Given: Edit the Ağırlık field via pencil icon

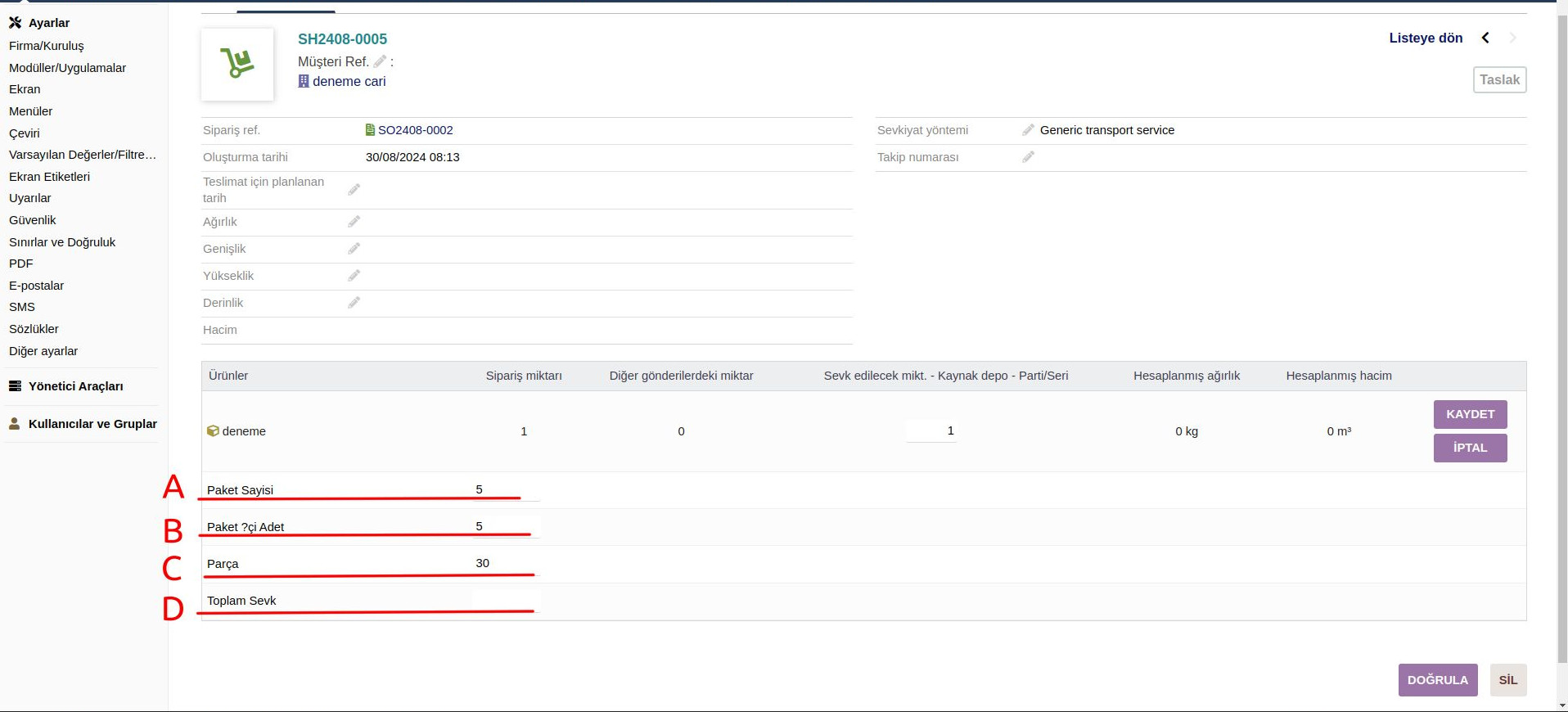Looking at the screenshot, I should (x=354, y=222).
